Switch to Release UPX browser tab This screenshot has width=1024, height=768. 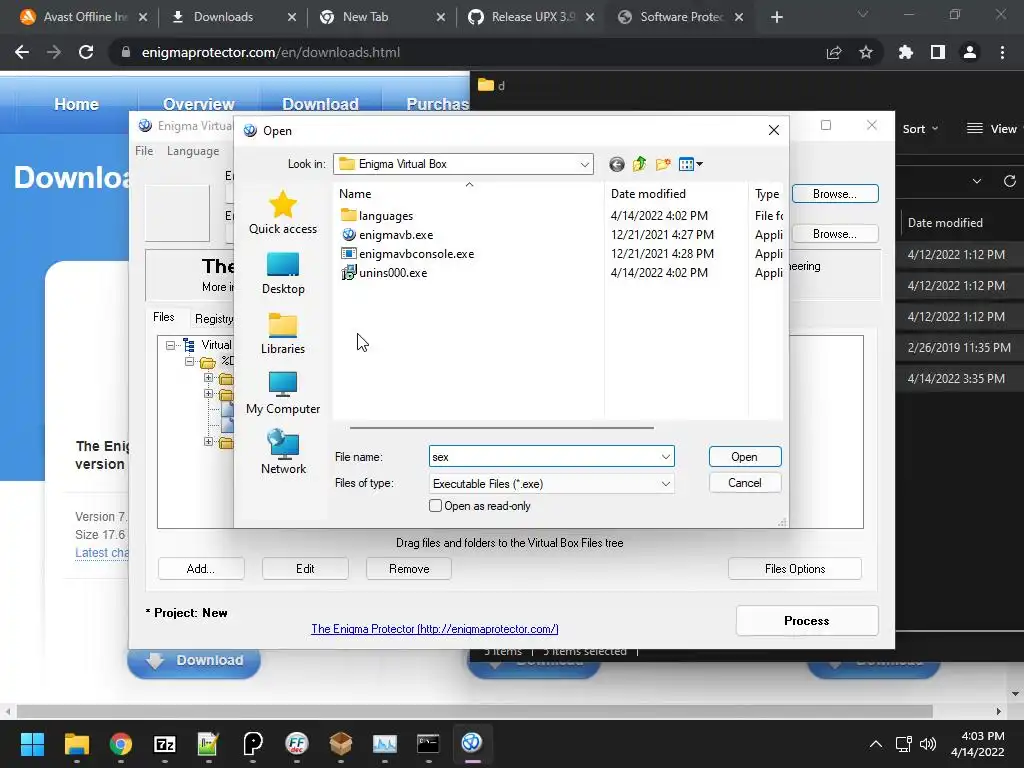pos(530,17)
